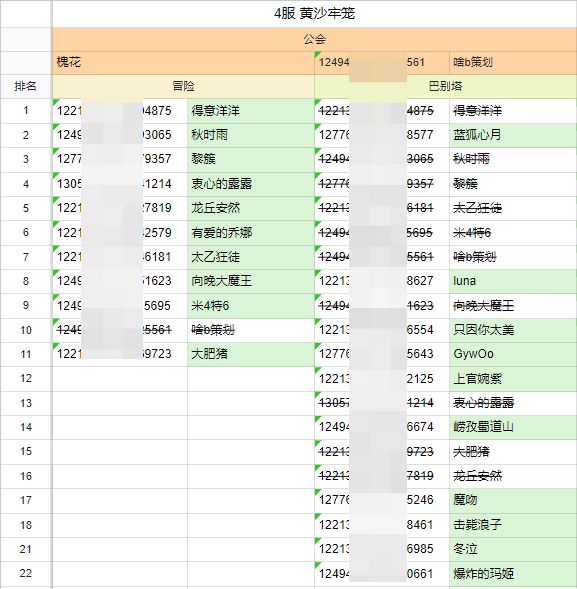Select the 大肥猪 cell in row 11

(x=251, y=354)
